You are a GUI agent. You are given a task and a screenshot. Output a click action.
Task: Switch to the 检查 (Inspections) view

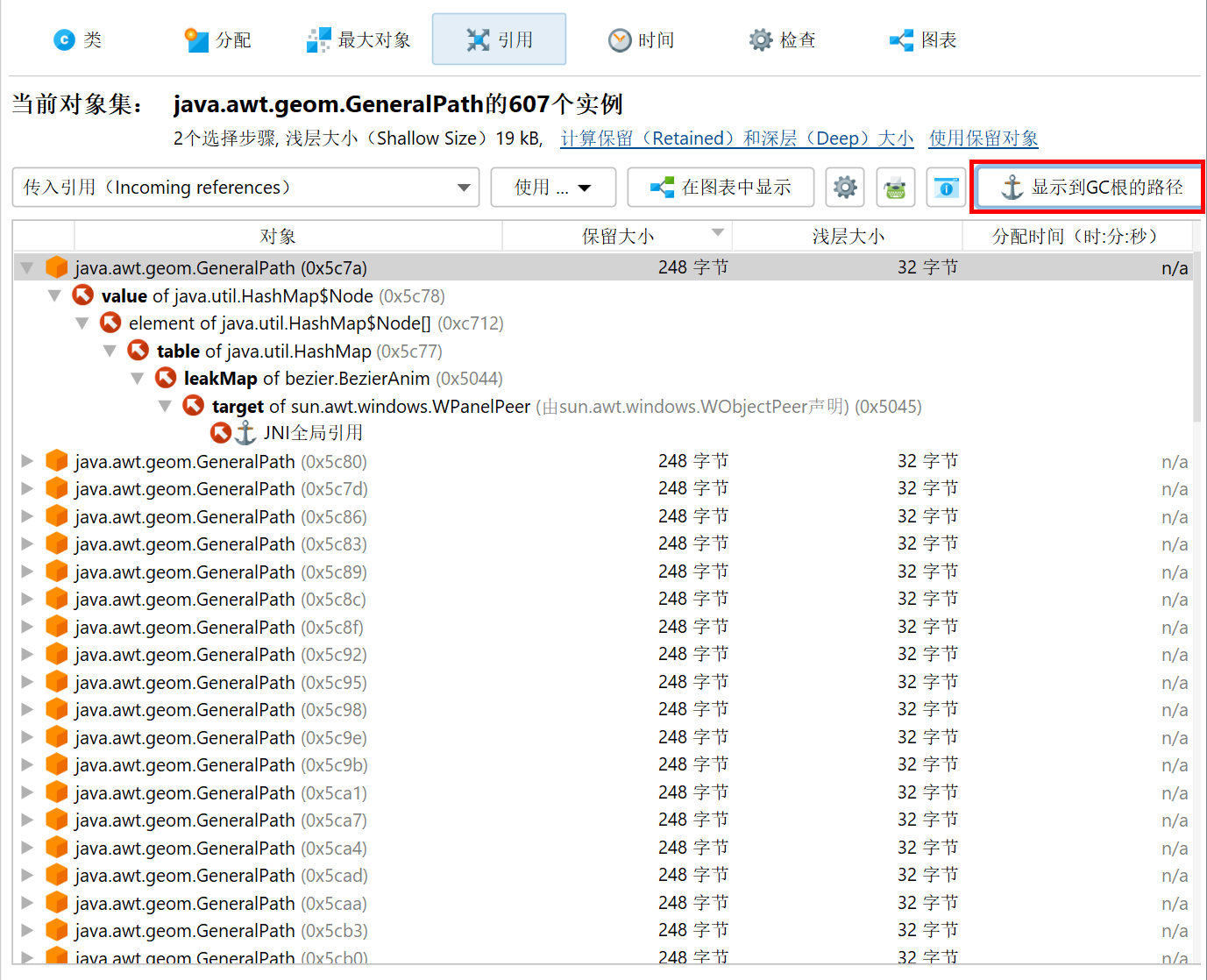point(782,40)
